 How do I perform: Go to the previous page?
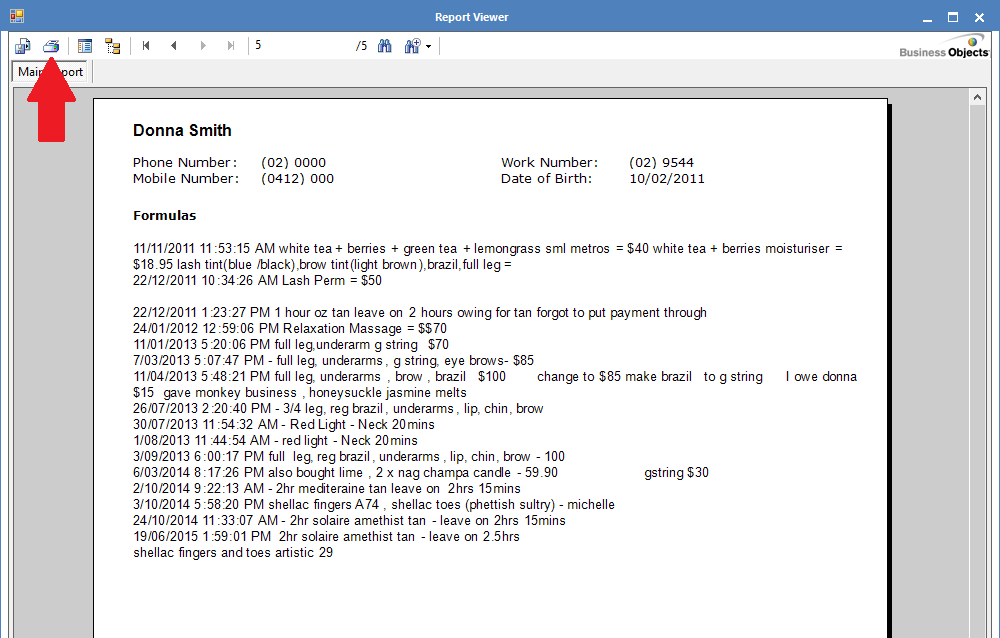[x=174, y=46]
